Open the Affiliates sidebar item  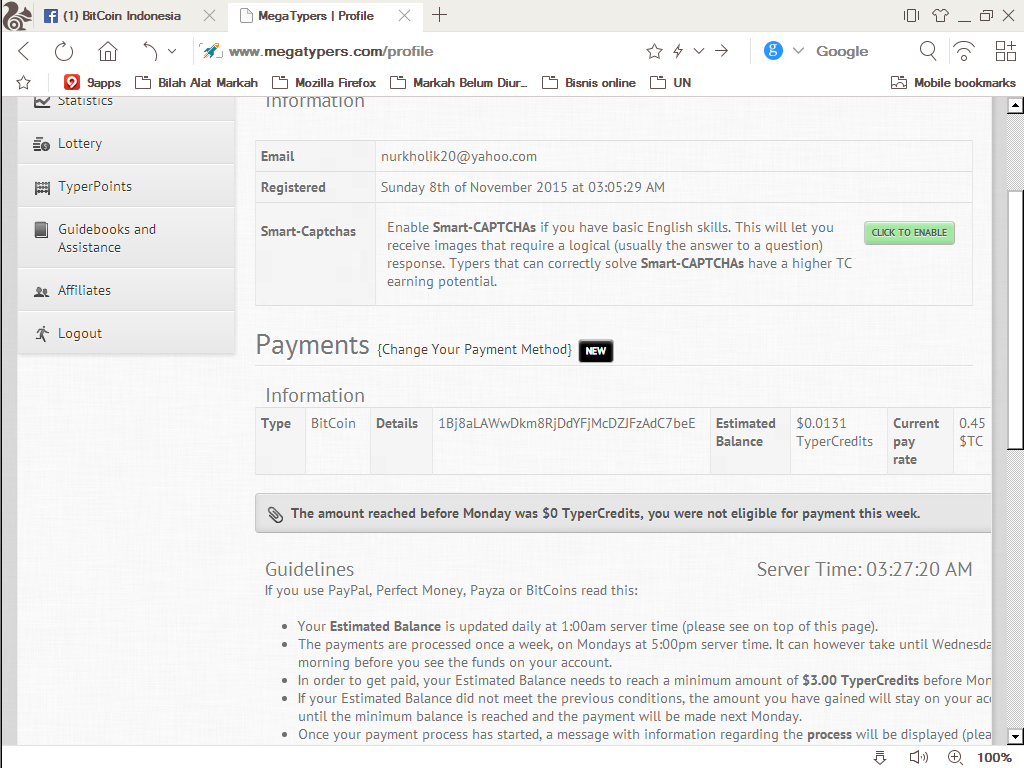[x=125, y=291]
